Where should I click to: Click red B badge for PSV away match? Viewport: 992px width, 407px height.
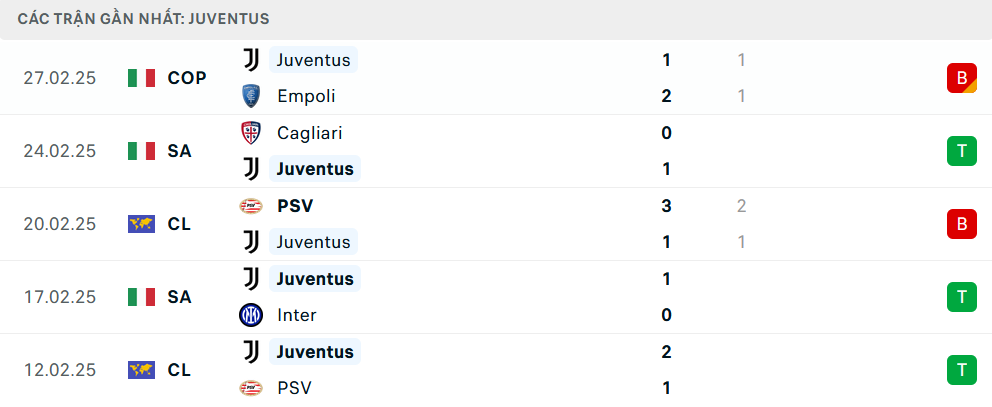tap(961, 224)
